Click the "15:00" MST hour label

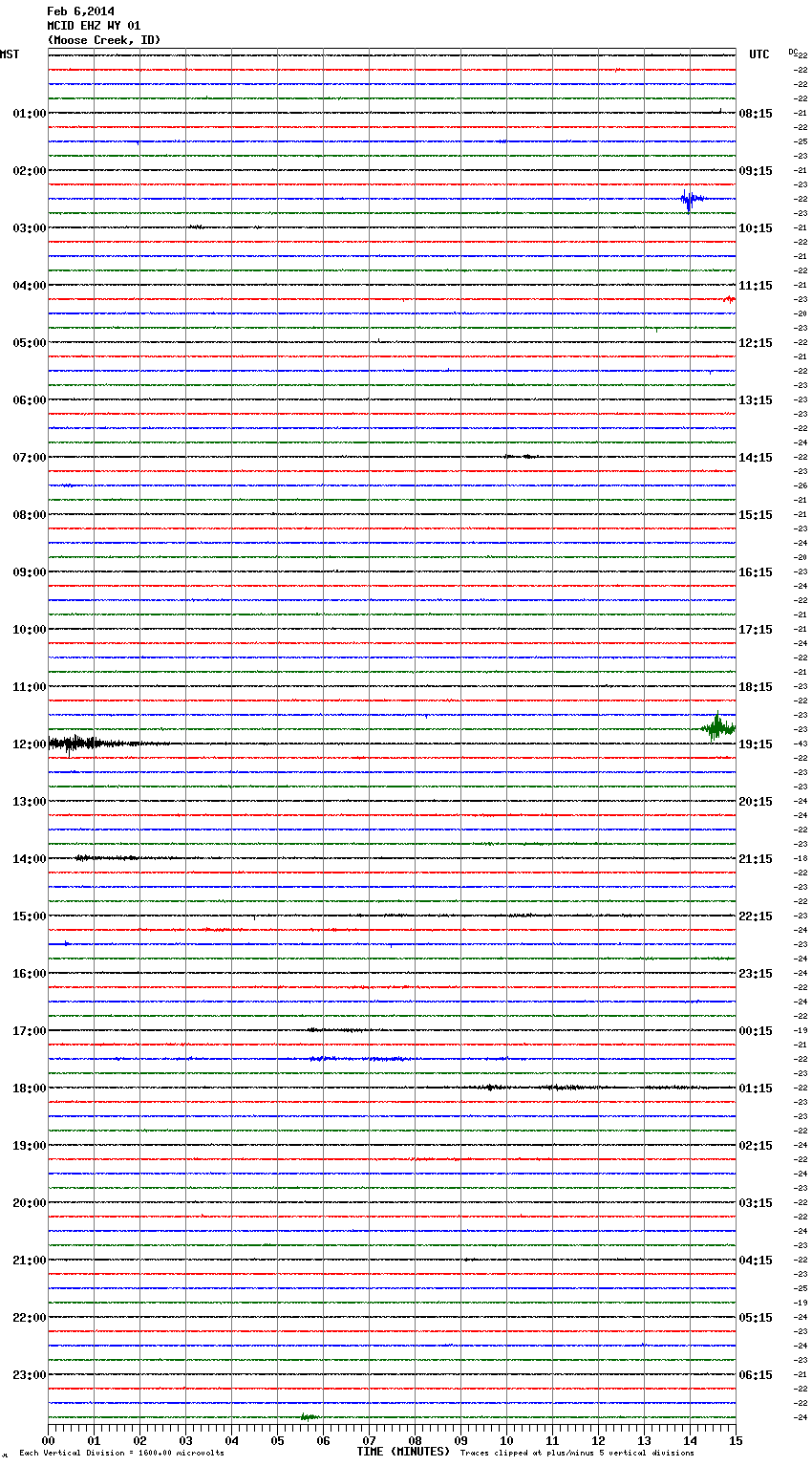30,916
